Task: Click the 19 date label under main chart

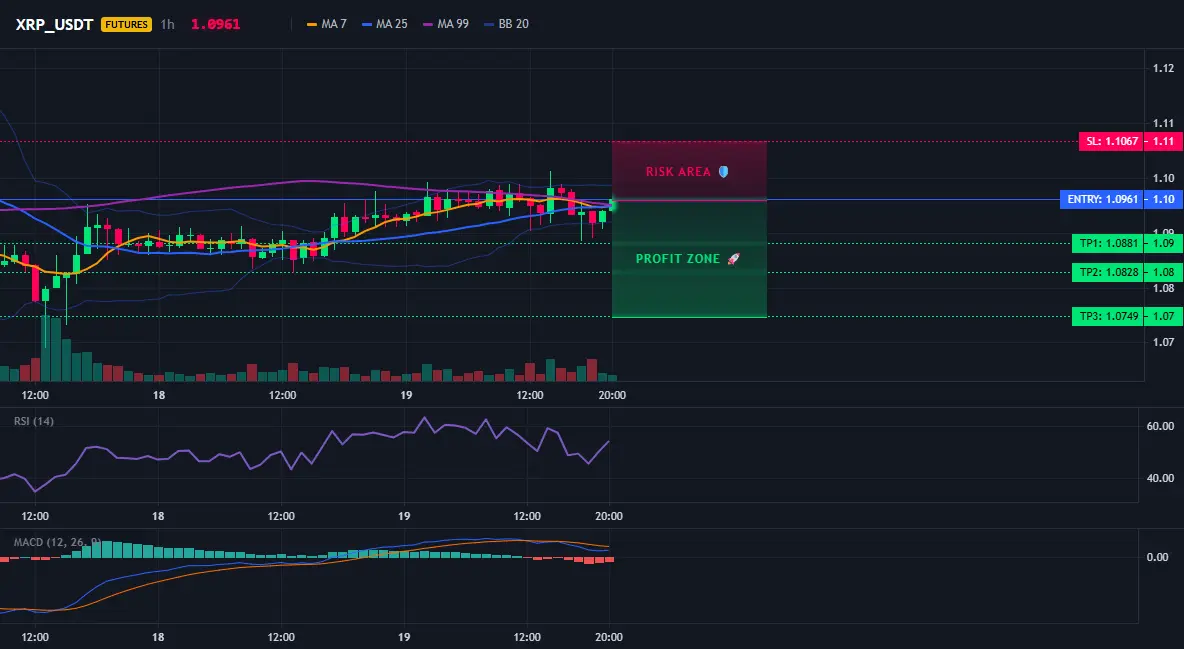Action: point(406,395)
